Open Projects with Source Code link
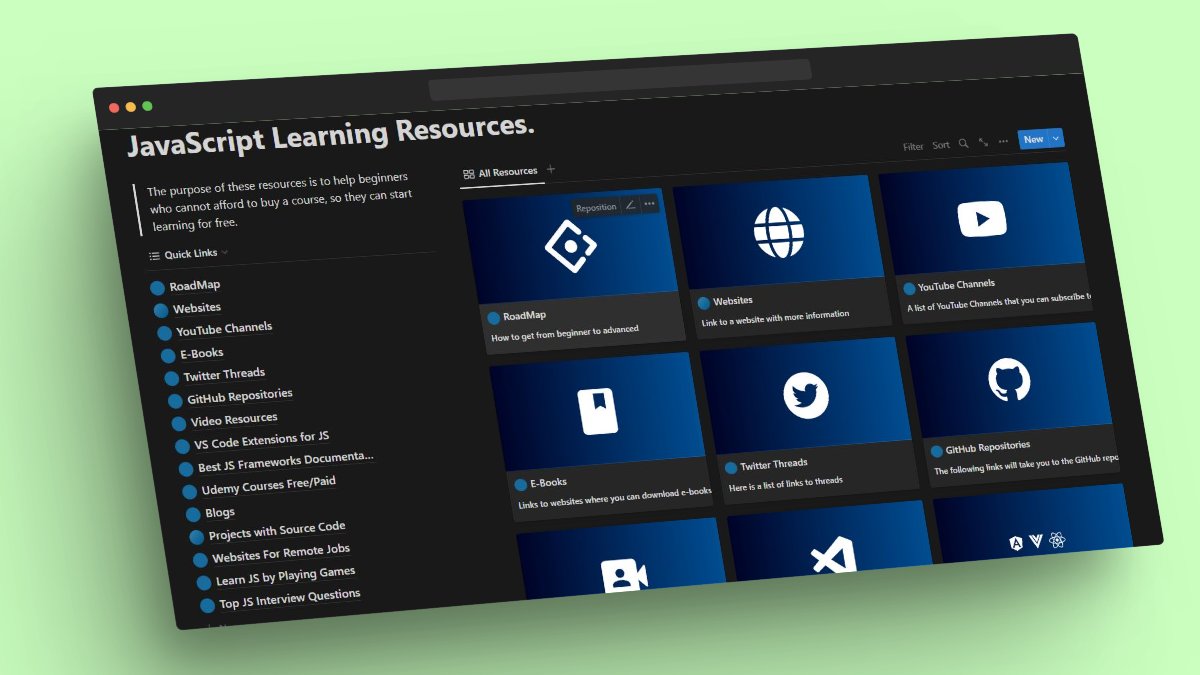This screenshot has width=1200, height=675. [276, 530]
